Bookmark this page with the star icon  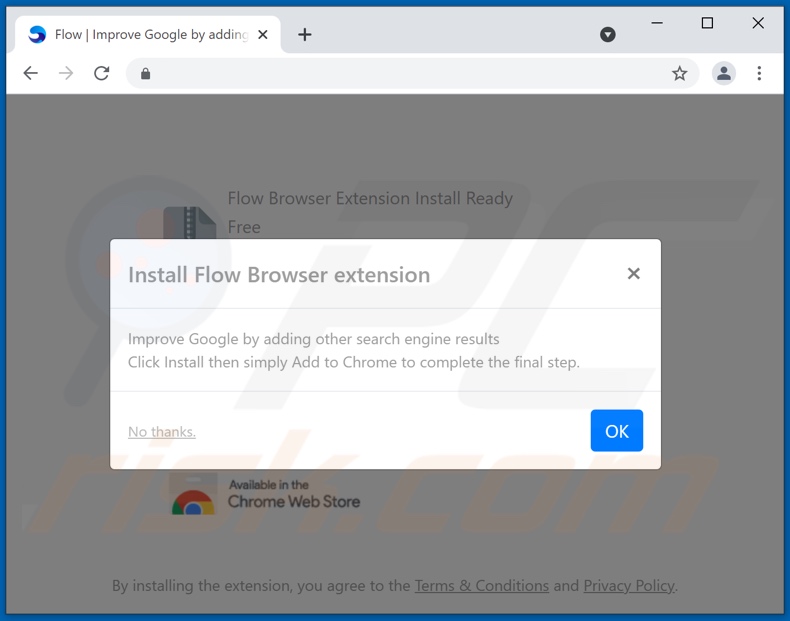(x=679, y=74)
